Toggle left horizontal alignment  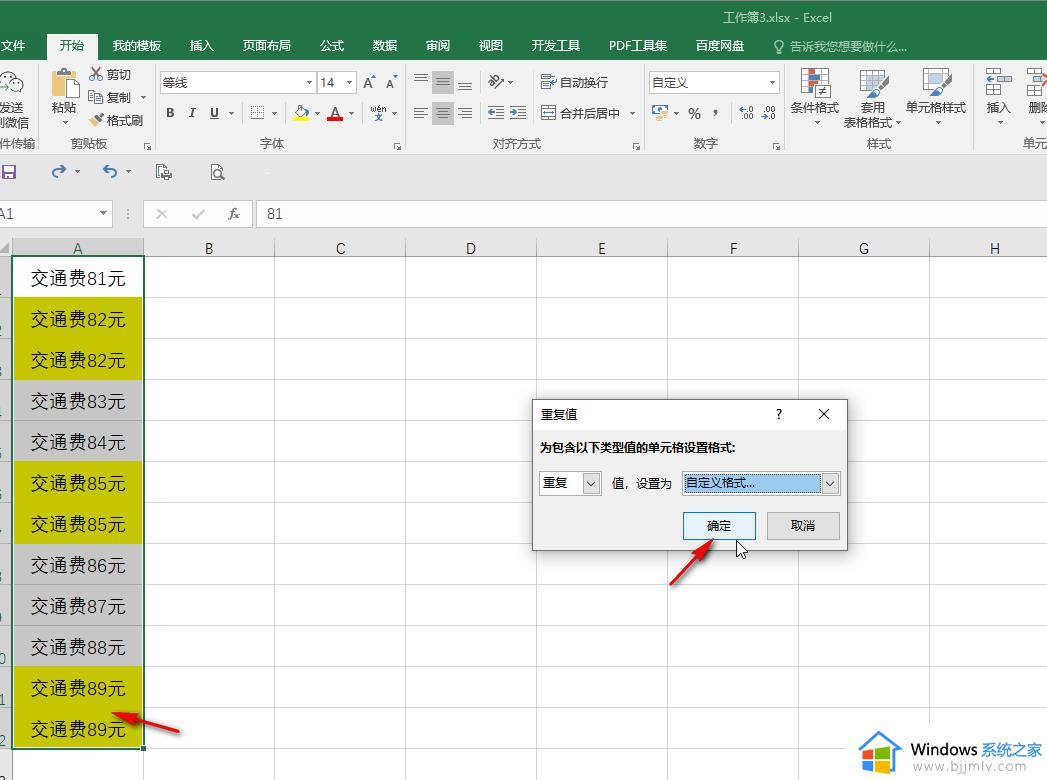(421, 113)
